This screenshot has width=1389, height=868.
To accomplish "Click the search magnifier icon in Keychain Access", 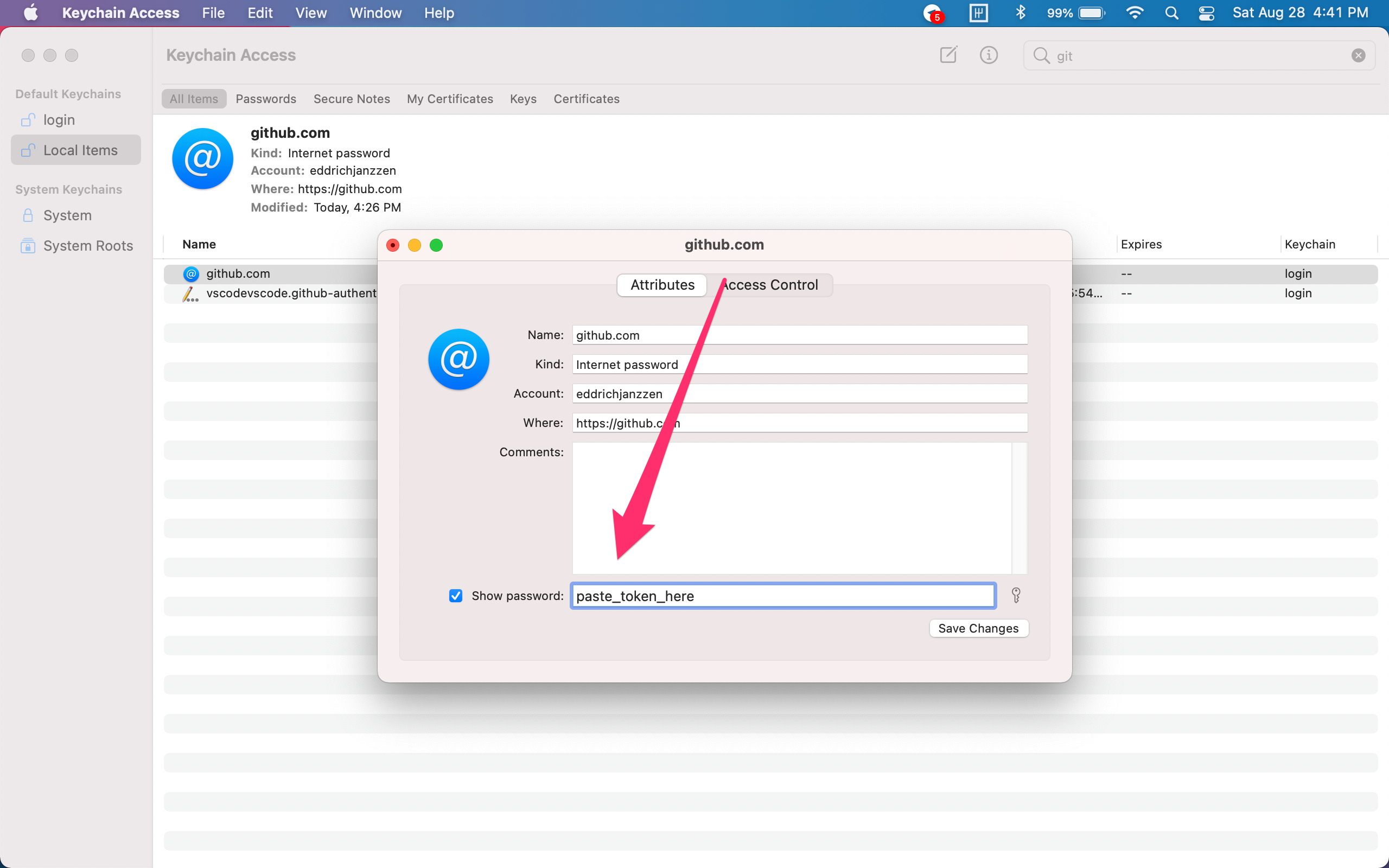I will coord(1041,56).
